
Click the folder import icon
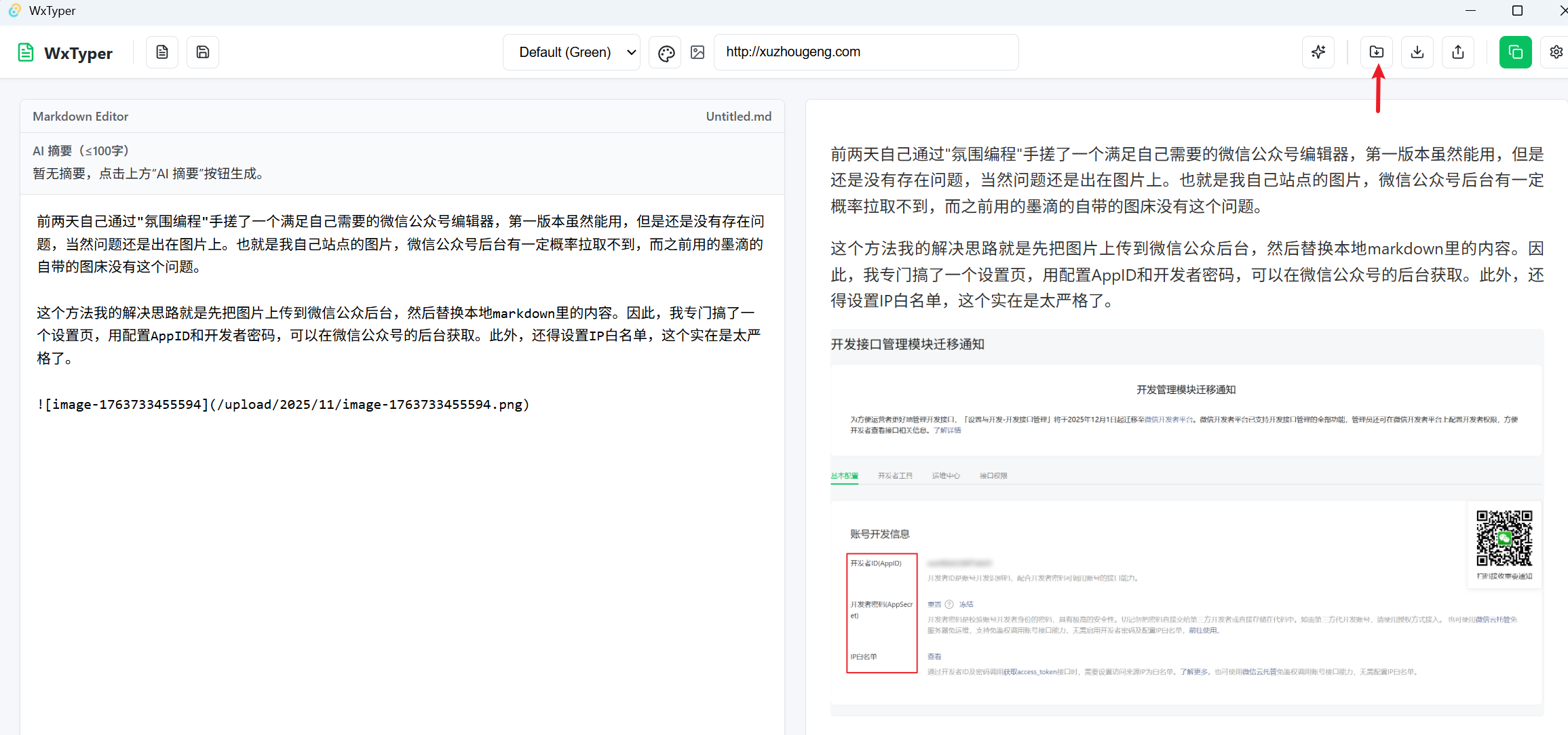(x=1377, y=52)
